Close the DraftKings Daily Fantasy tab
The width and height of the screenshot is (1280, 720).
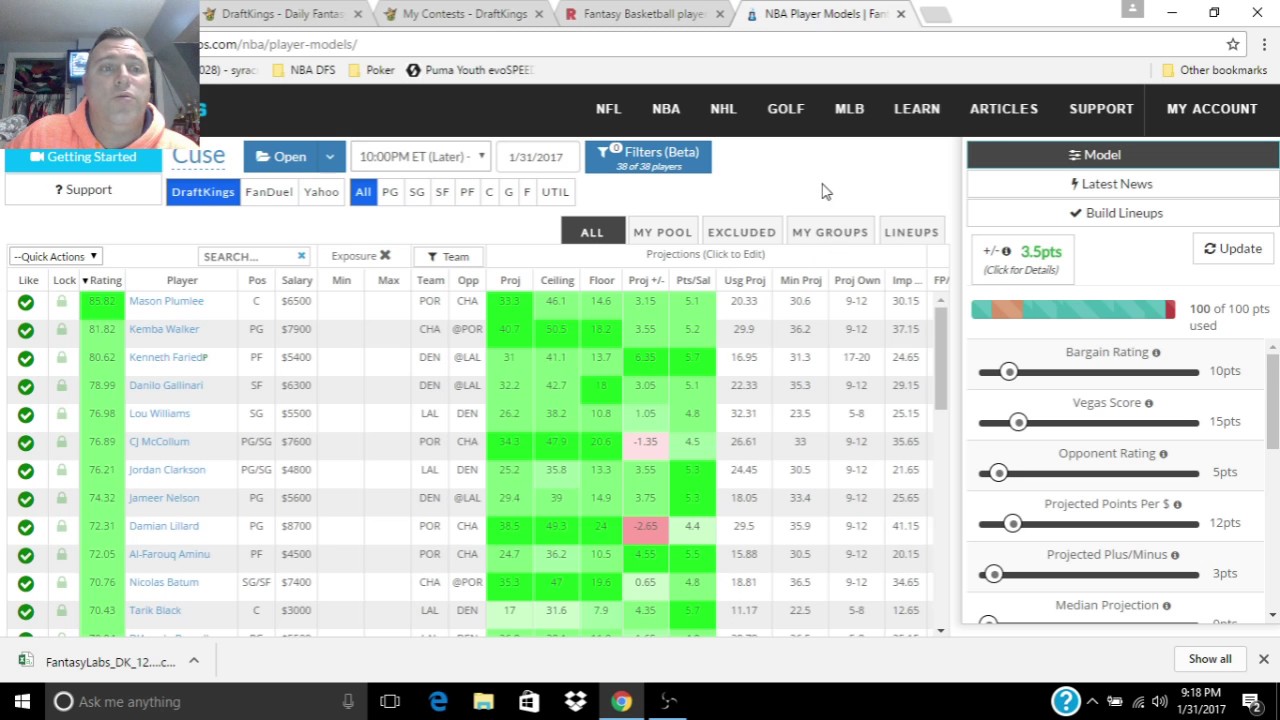[x=358, y=14]
